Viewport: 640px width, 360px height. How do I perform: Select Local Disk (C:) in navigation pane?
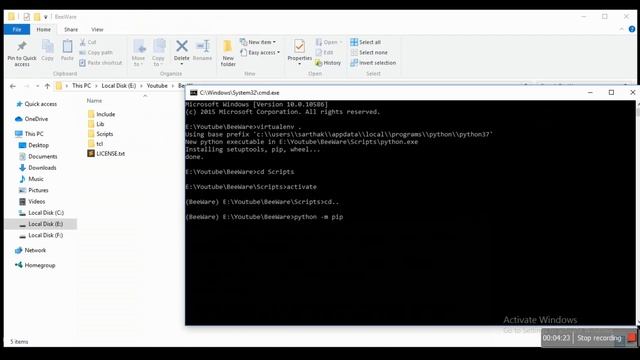pyautogui.click(x=46, y=213)
